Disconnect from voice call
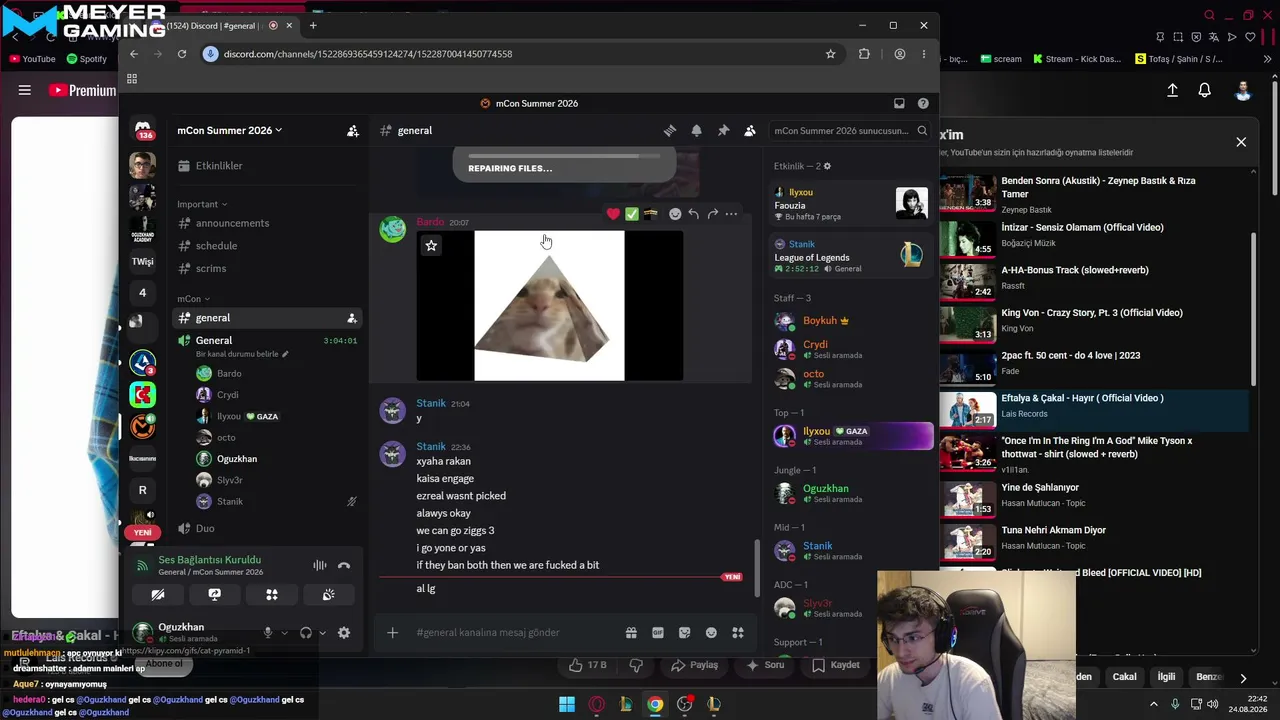 [x=344, y=566]
